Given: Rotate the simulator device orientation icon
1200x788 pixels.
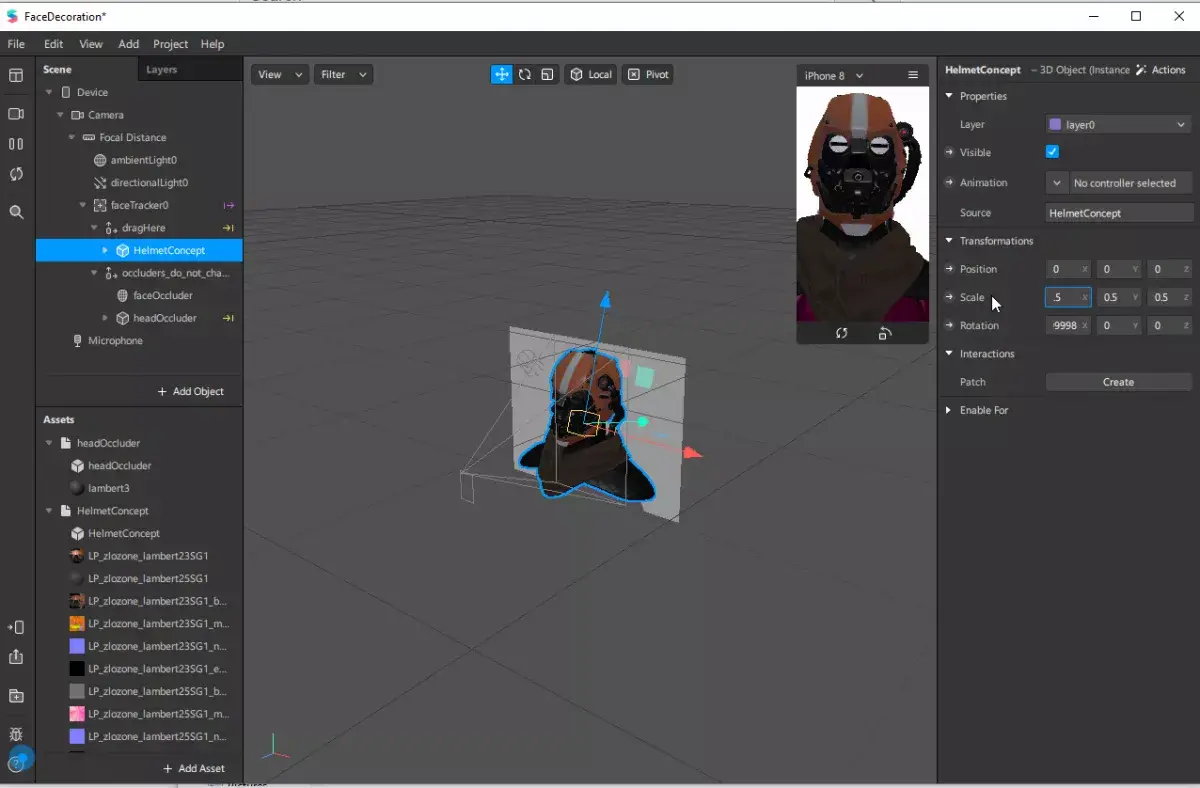Looking at the screenshot, I should click(x=884, y=333).
